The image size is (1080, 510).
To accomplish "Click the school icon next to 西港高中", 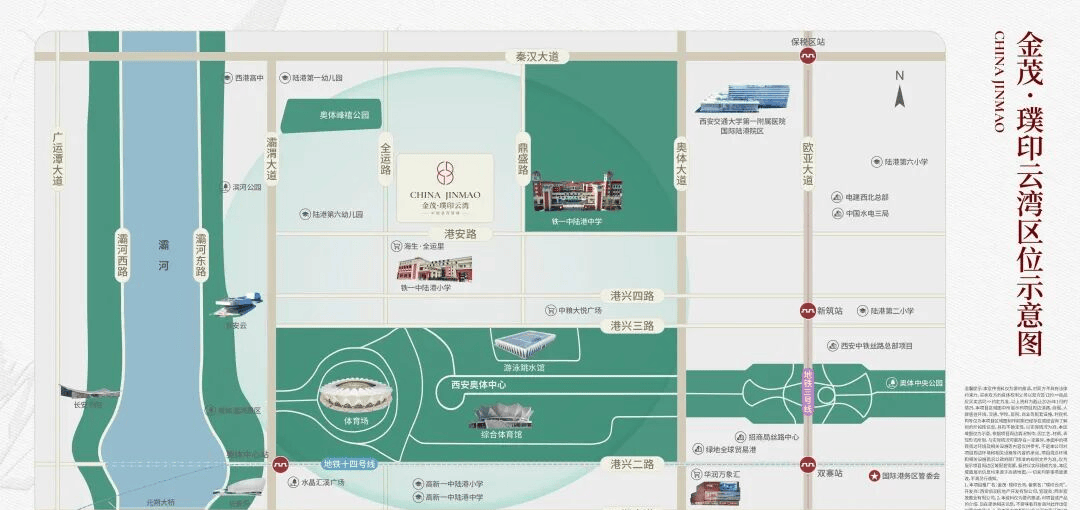I will click(226, 78).
